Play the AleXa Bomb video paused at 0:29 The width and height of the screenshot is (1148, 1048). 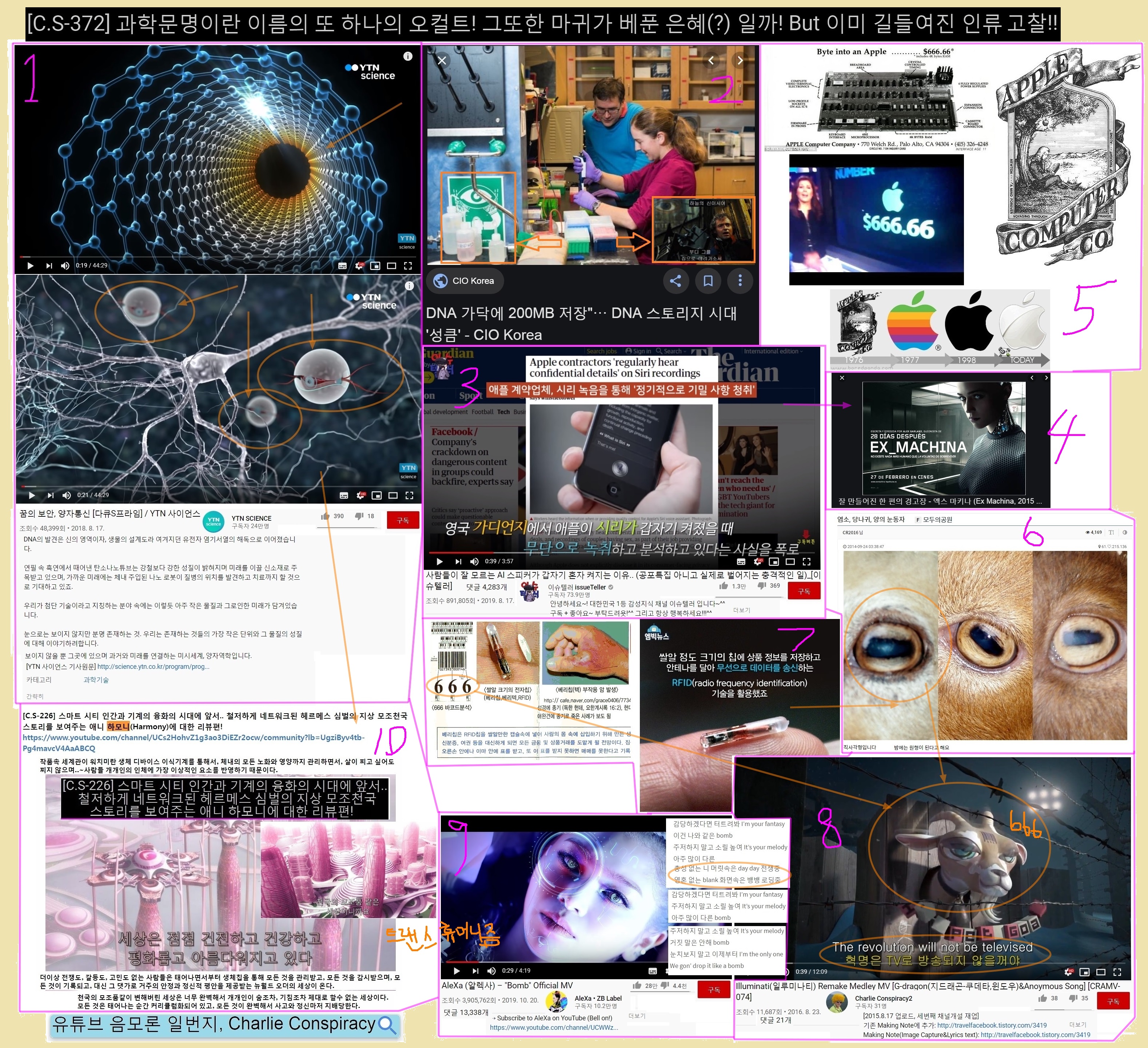pos(456,970)
